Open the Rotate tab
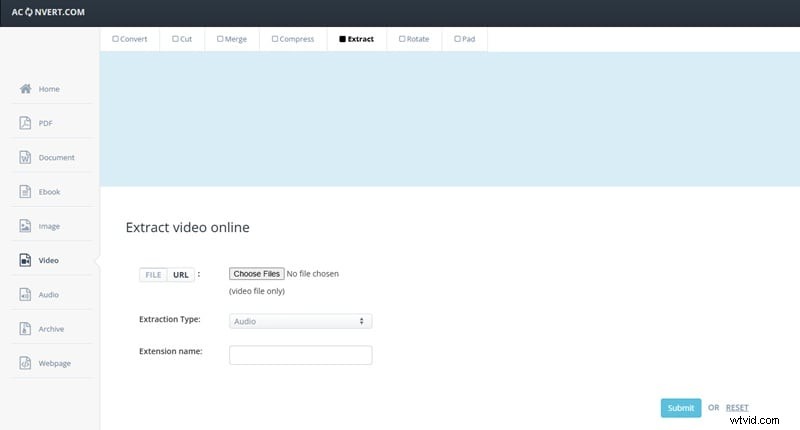The width and height of the screenshot is (800, 430). pyautogui.click(x=414, y=39)
